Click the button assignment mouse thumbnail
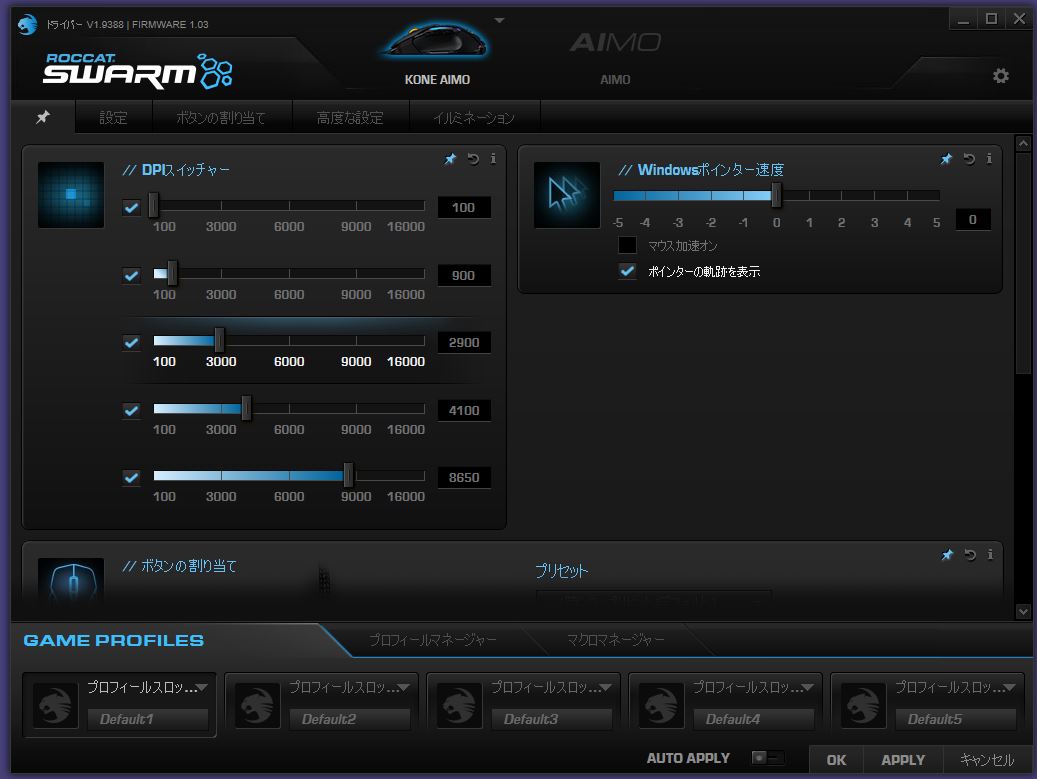Screen dimensions: 1037x779 click(x=71, y=580)
